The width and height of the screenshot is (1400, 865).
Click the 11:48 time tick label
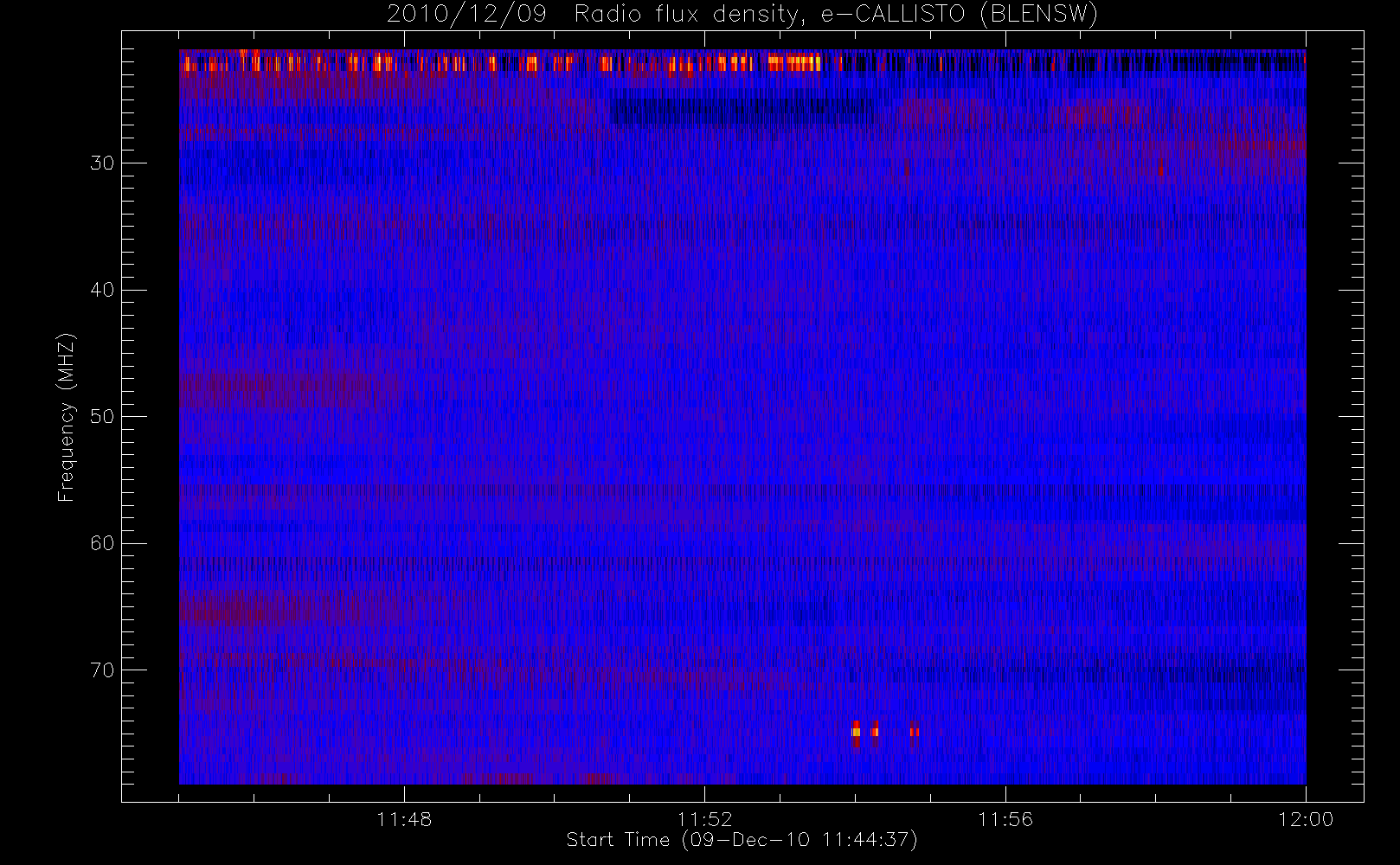[x=404, y=819]
